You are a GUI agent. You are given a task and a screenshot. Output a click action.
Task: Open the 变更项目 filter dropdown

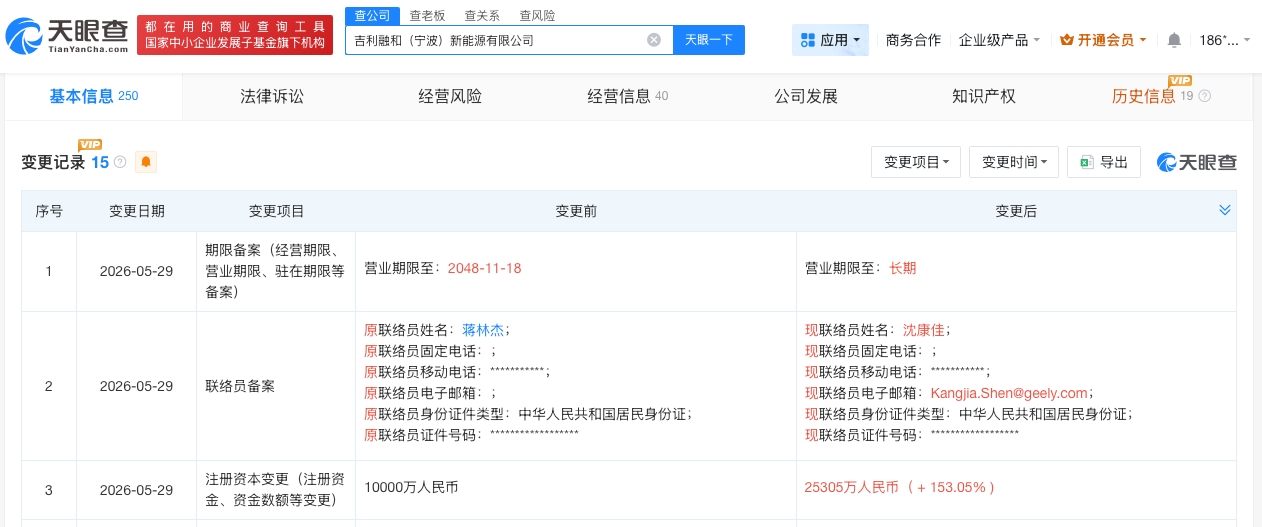click(x=916, y=162)
